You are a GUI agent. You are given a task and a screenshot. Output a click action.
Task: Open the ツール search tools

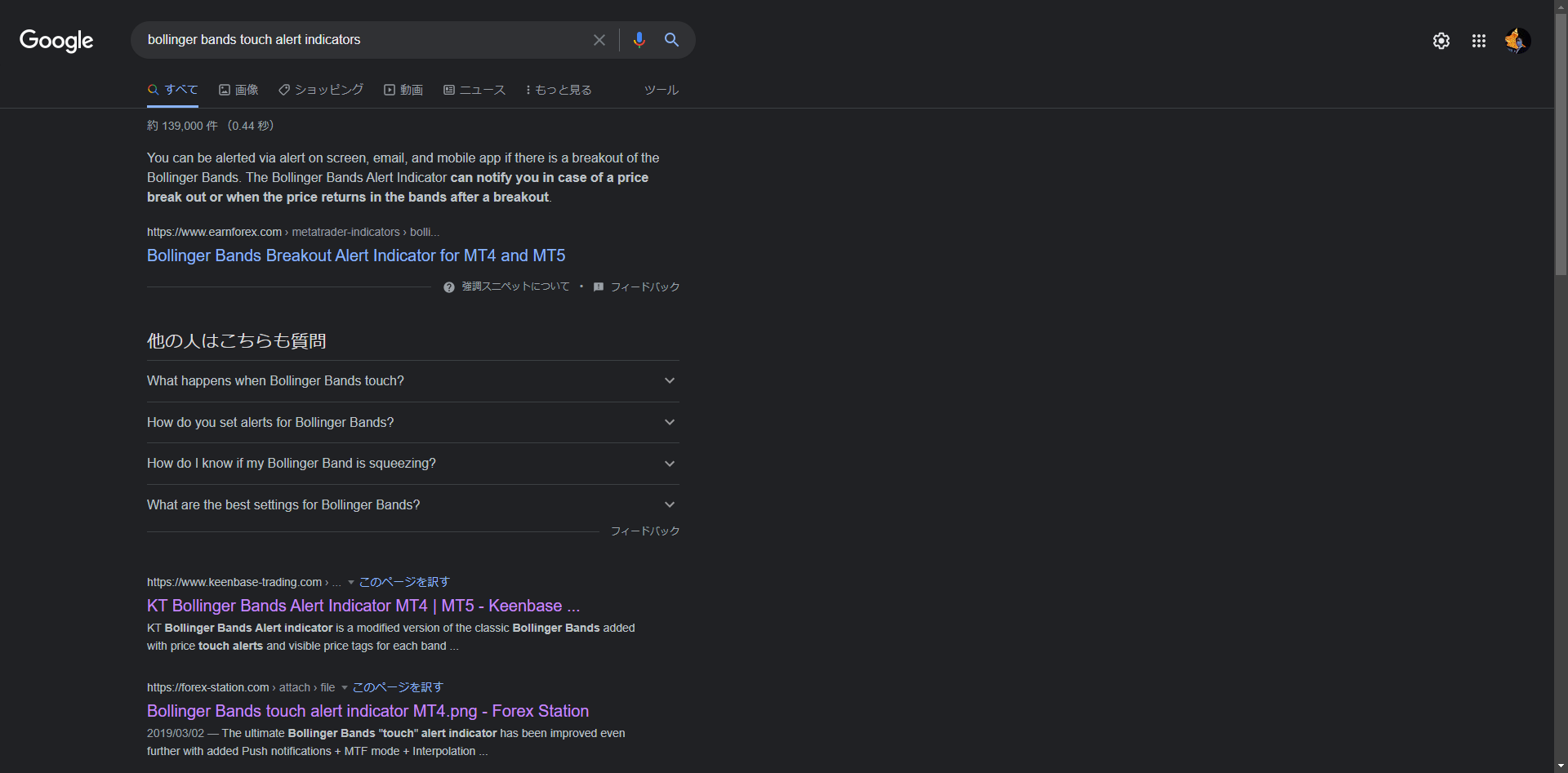(661, 90)
